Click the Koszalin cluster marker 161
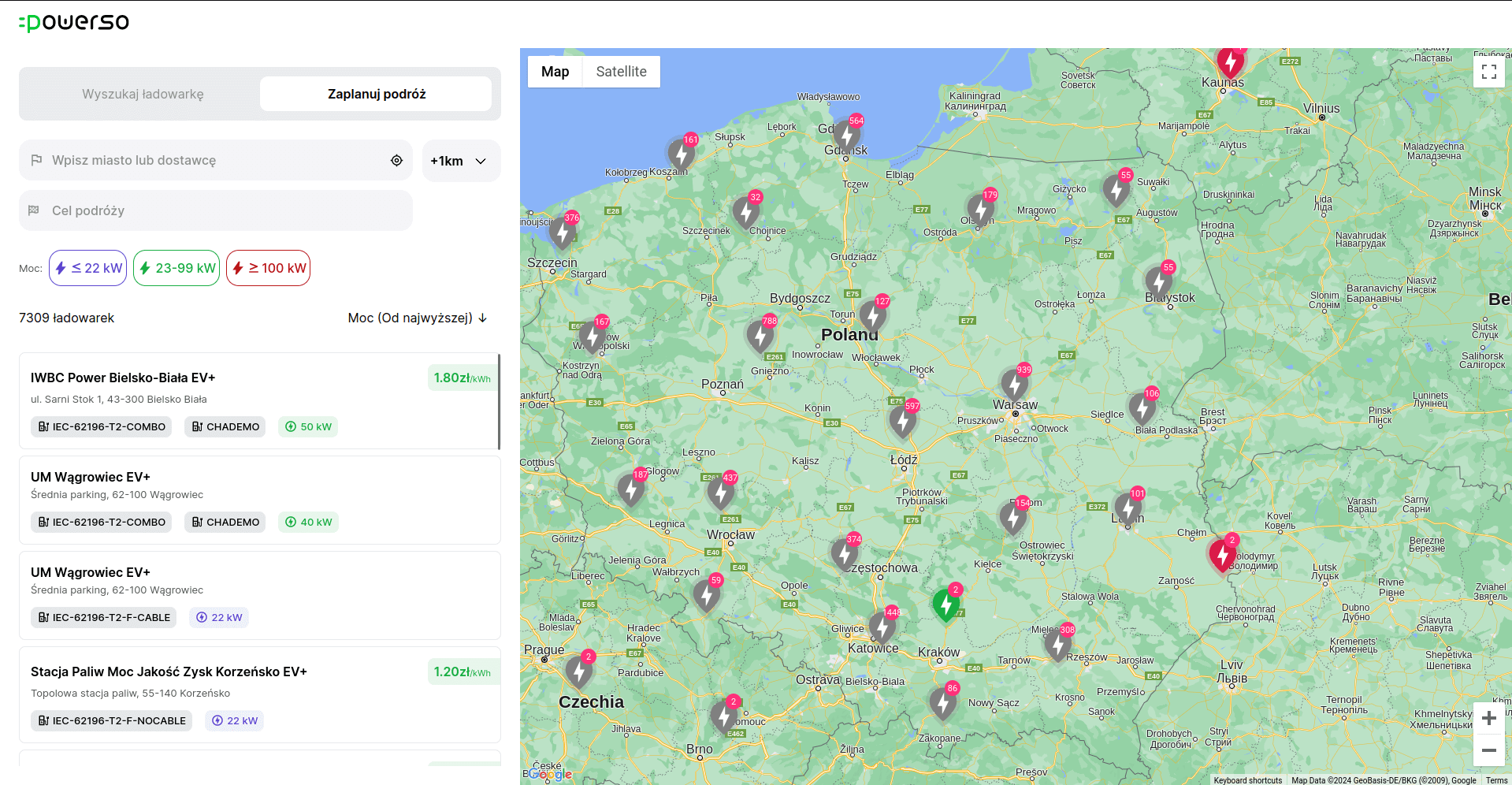This screenshot has height=785, width=1512. pyautogui.click(x=682, y=154)
